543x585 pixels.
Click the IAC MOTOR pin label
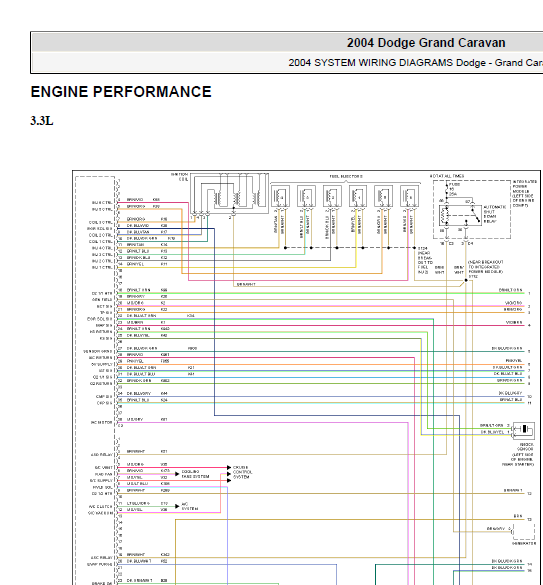pyautogui.click(x=101, y=422)
